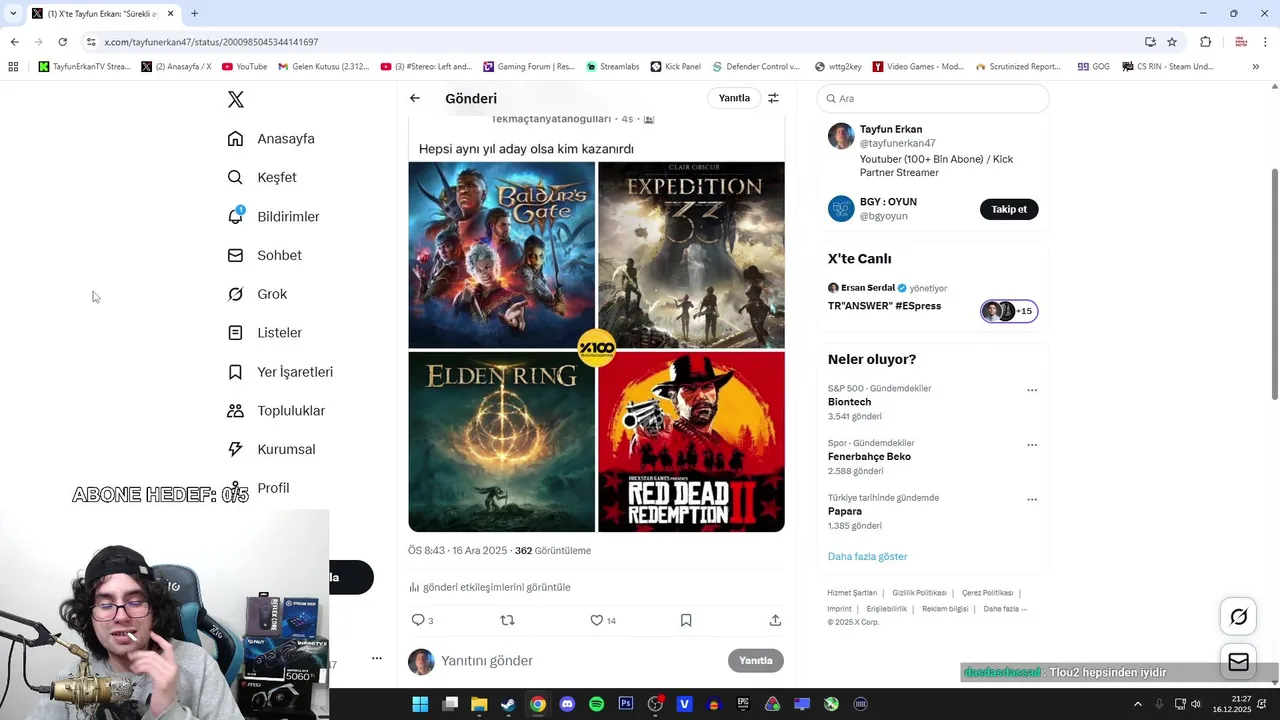Click Daha fazla göster
The height and width of the screenshot is (720, 1280).
tap(867, 556)
